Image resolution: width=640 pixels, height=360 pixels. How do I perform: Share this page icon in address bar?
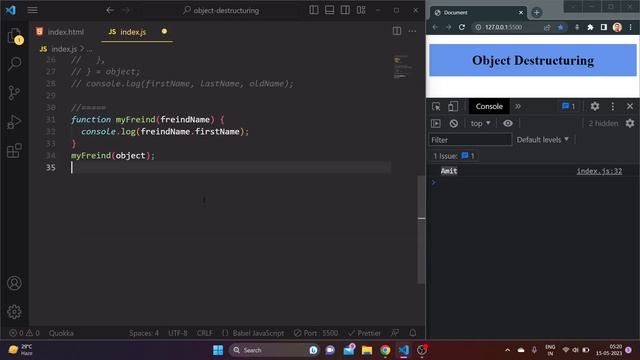[x=547, y=27]
